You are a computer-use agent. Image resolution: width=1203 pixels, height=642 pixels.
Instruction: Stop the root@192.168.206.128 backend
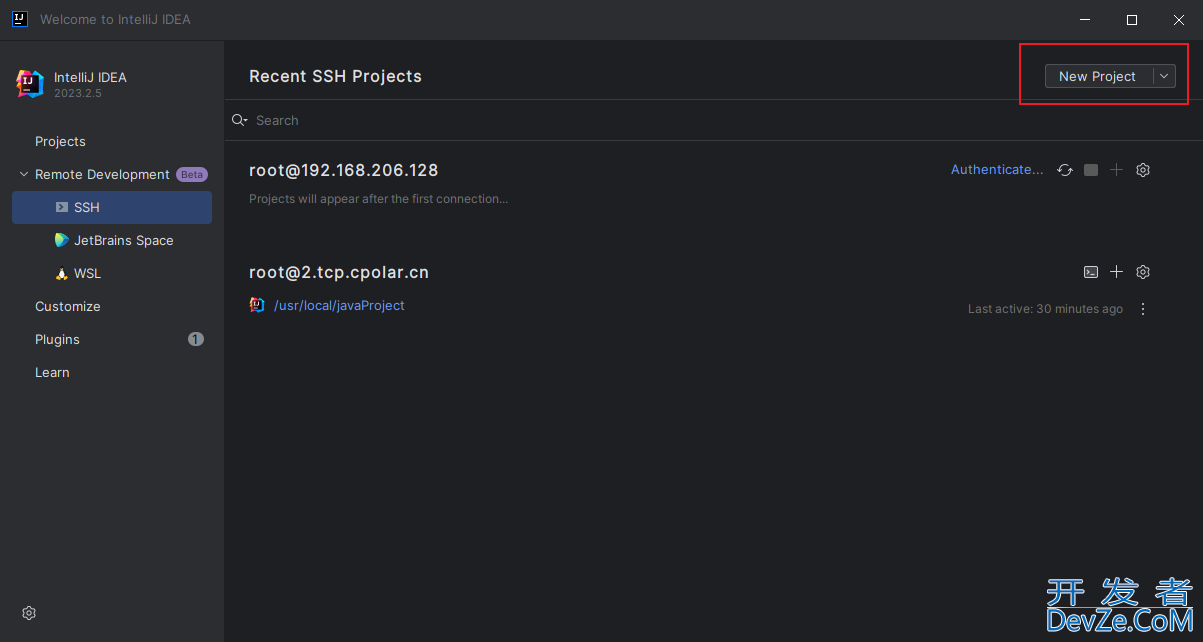[x=1091, y=170]
